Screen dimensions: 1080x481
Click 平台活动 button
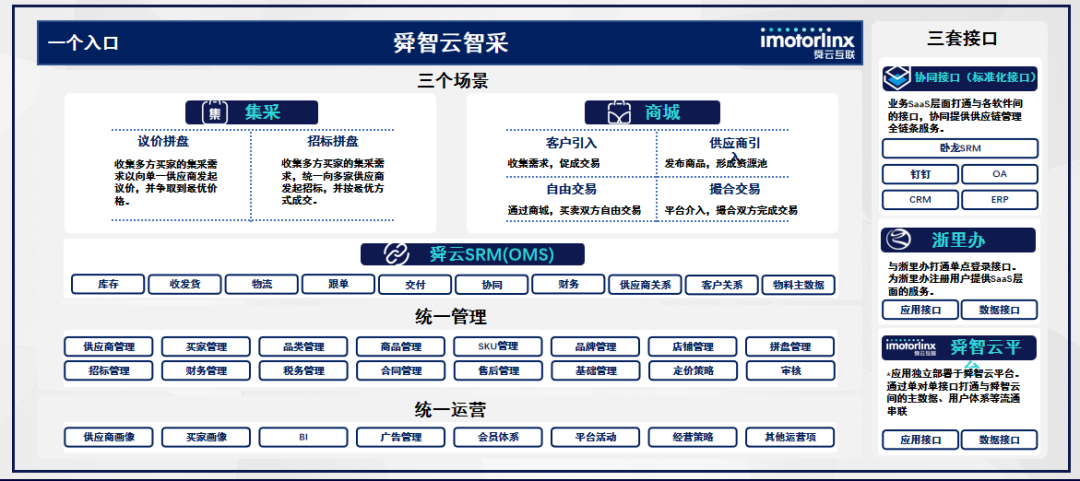(595, 437)
